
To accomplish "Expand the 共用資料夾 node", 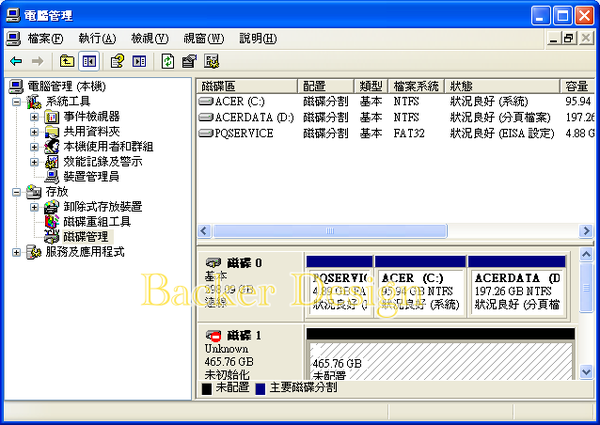I will click(34, 132).
